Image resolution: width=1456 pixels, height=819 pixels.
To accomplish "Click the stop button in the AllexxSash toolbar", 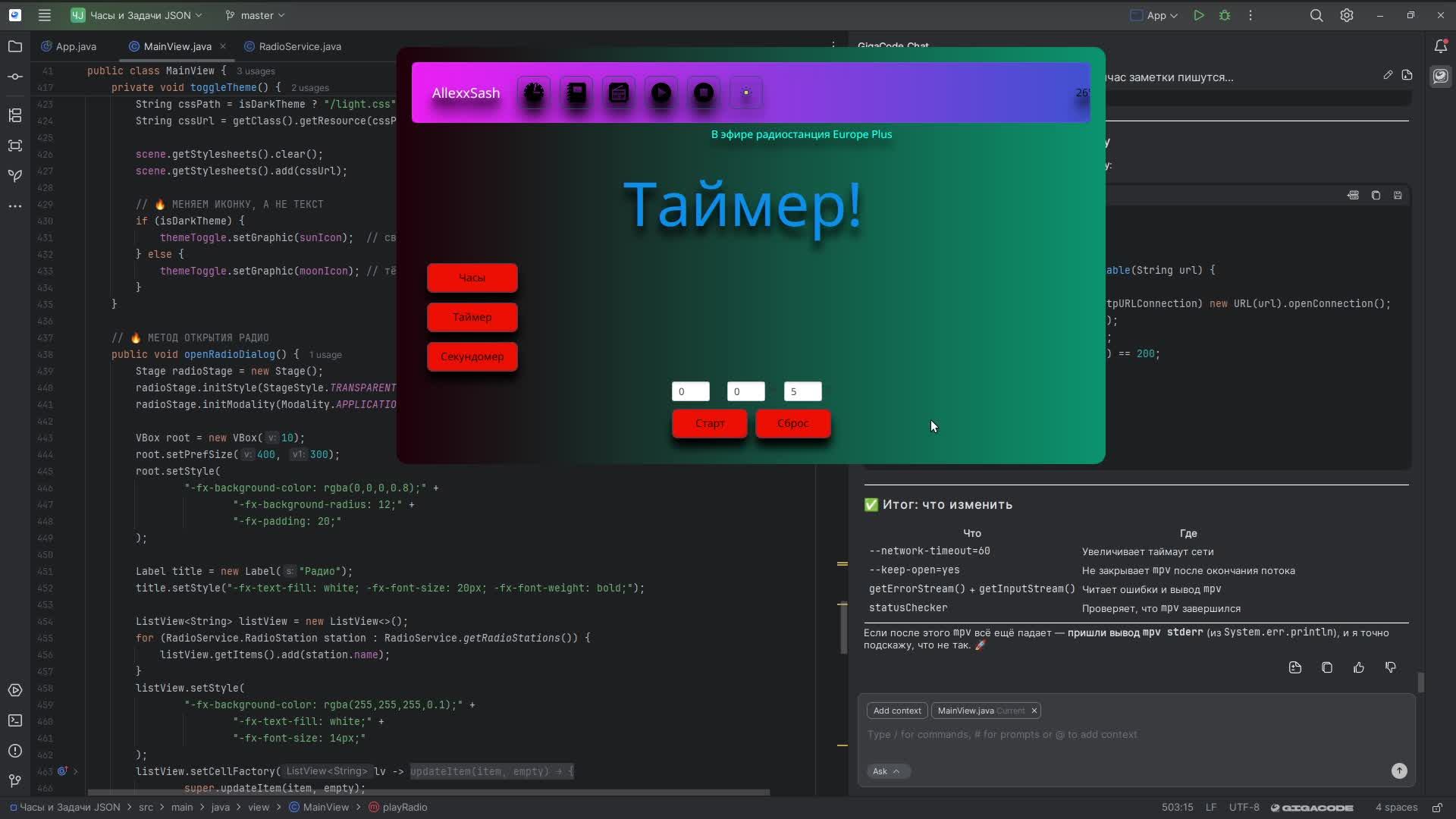I will [x=704, y=93].
